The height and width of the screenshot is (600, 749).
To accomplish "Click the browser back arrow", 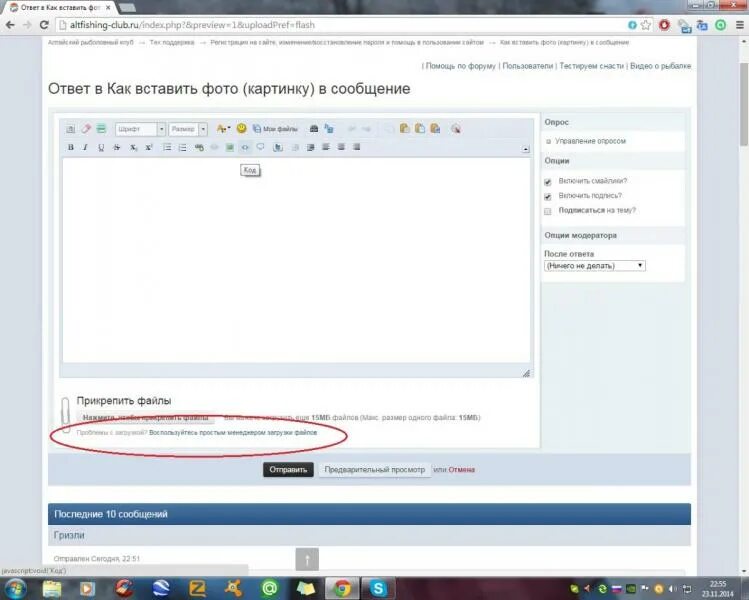I will (10, 25).
